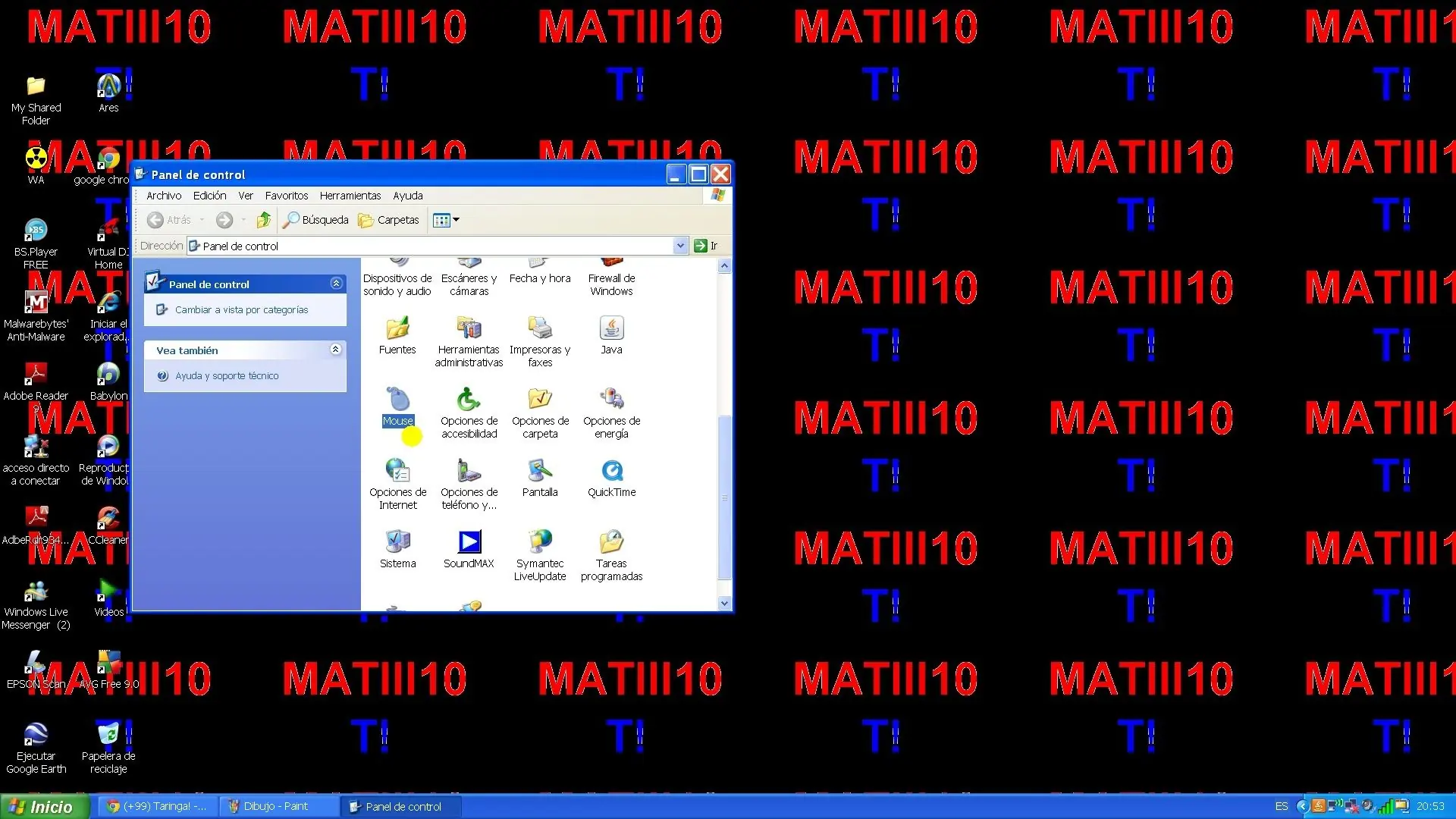Open the Ayuda menu

(x=408, y=196)
